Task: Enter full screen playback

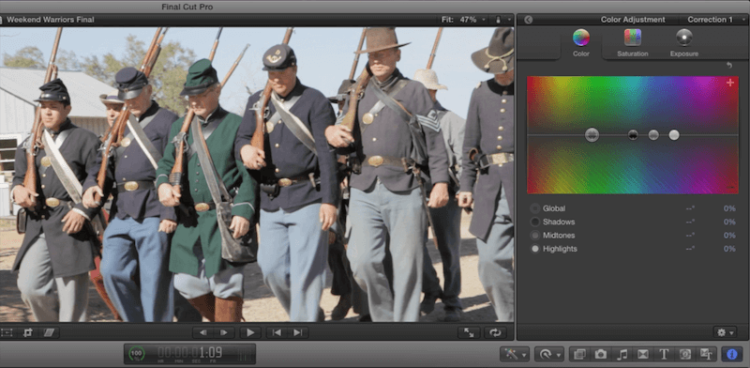Action: pyautogui.click(x=469, y=333)
